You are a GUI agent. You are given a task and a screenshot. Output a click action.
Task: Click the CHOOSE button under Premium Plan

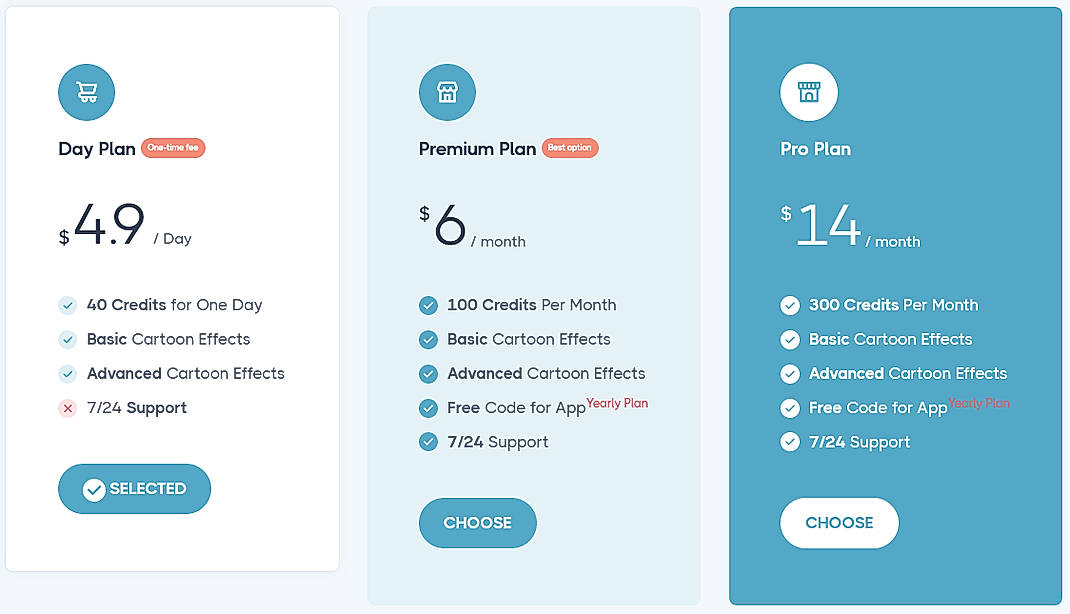477,522
